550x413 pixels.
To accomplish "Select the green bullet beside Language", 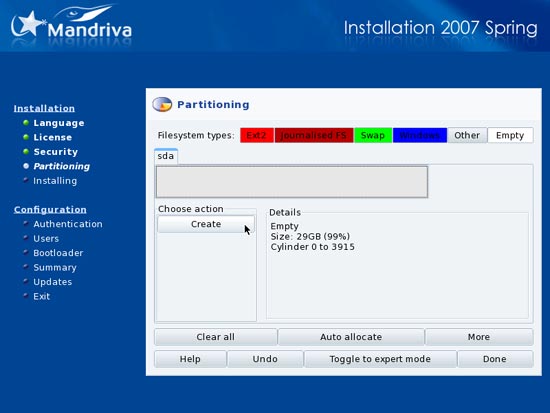I will tap(26, 122).
